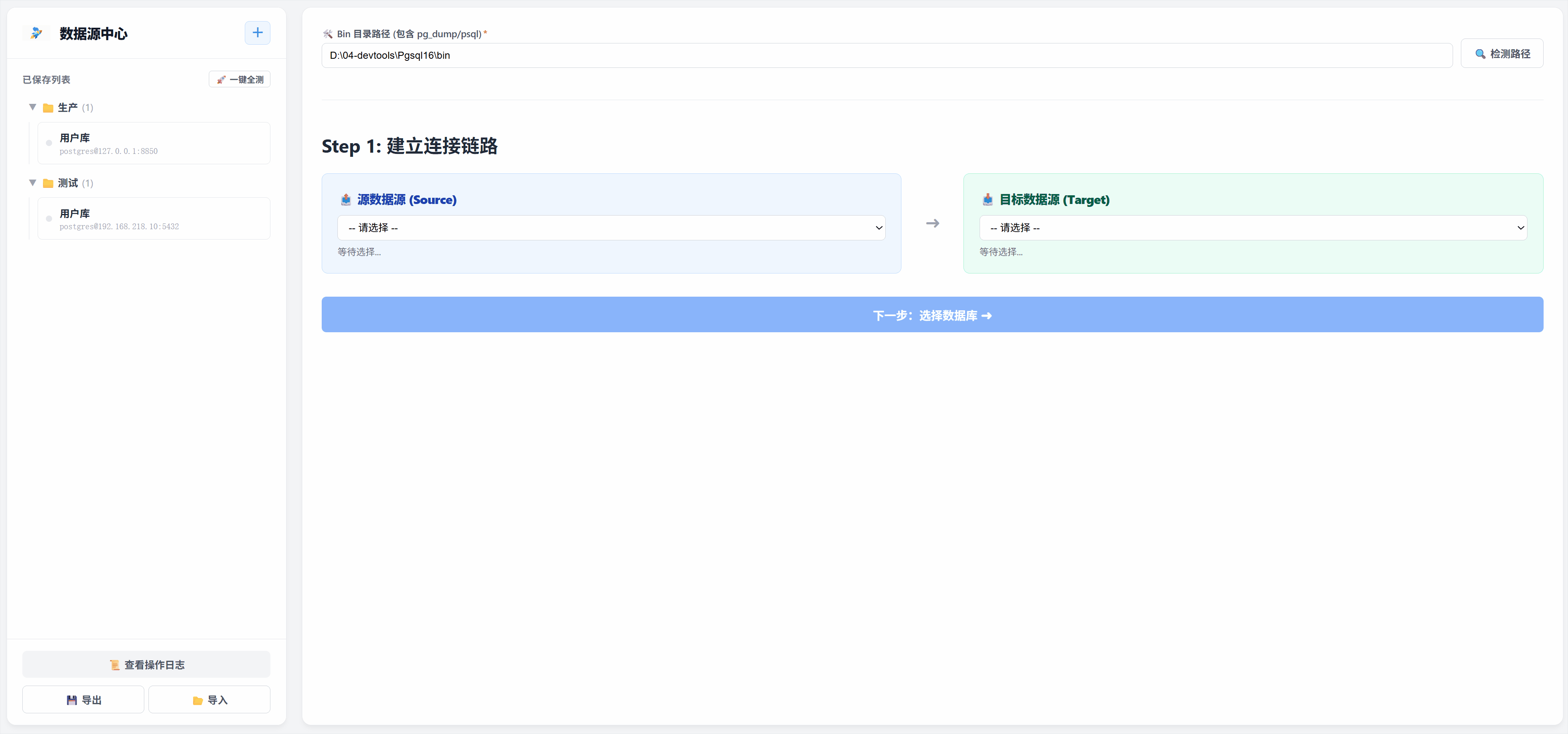Collapse the 生产 group triangle
The height and width of the screenshot is (734, 1568).
tap(33, 107)
